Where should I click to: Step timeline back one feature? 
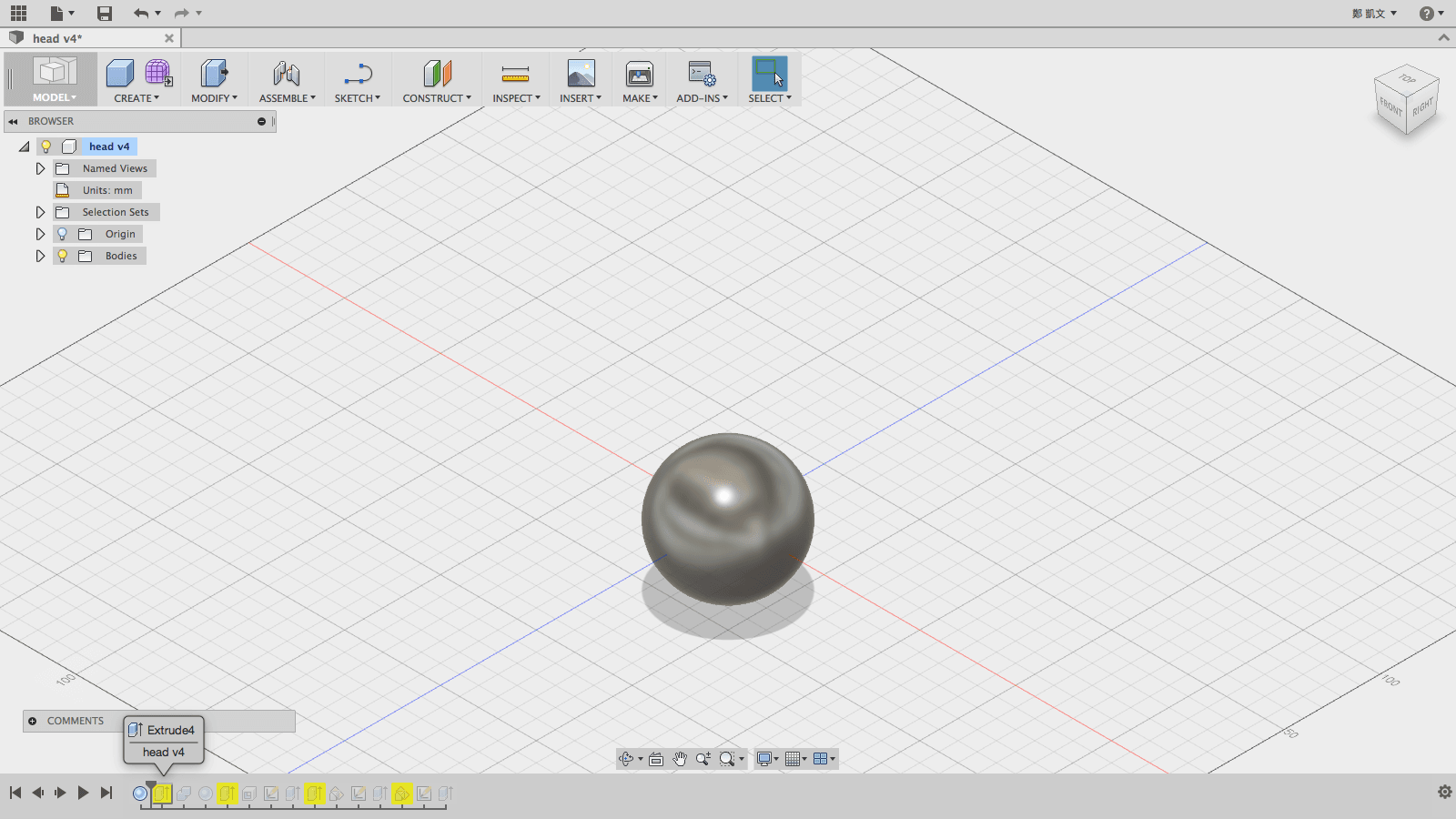[37, 793]
